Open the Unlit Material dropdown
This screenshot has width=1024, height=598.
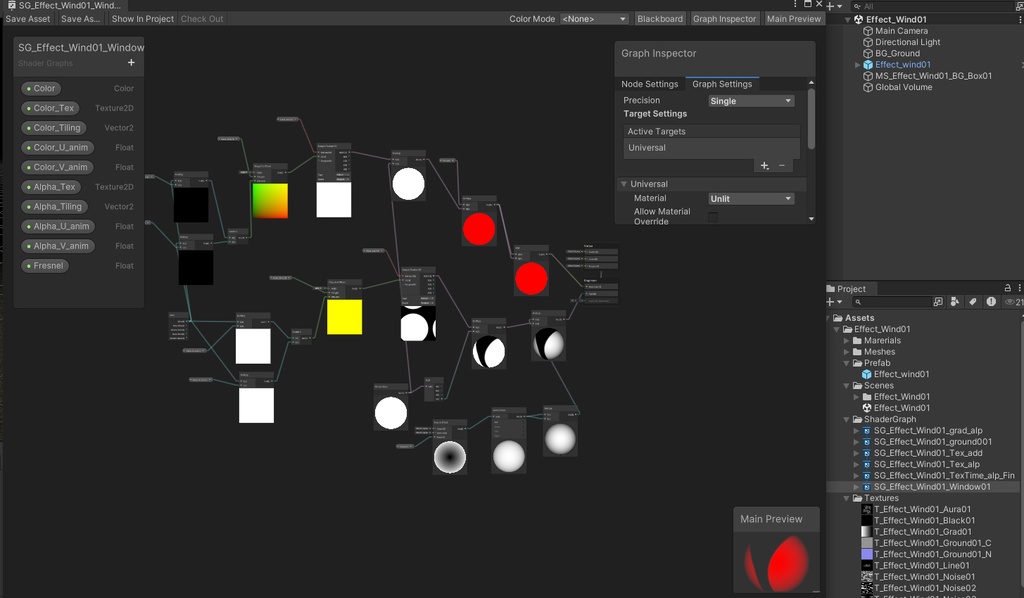click(751, 198)
